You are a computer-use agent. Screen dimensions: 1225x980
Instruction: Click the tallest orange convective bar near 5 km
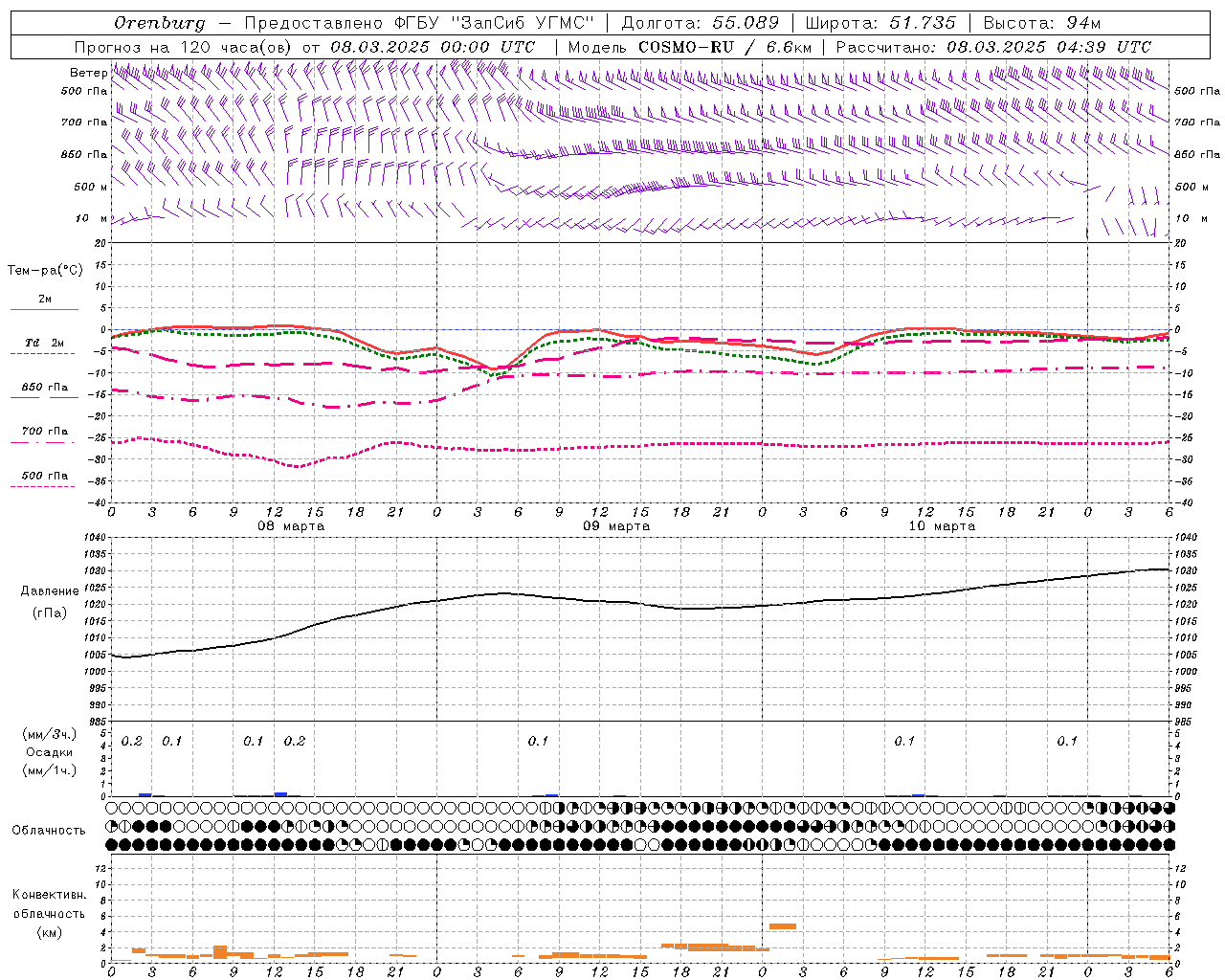(783, 926)
